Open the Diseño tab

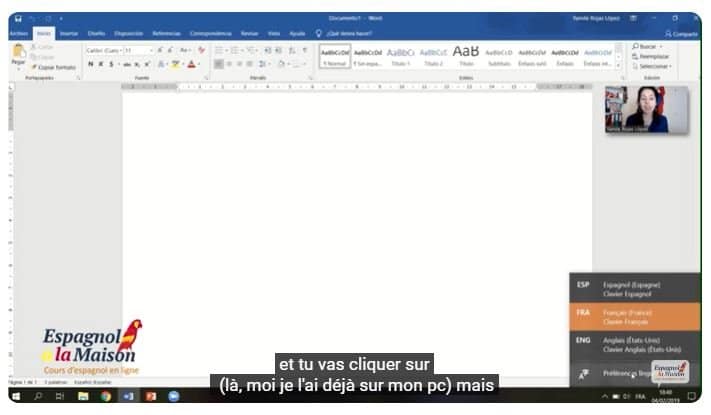[x=96, y=34]
